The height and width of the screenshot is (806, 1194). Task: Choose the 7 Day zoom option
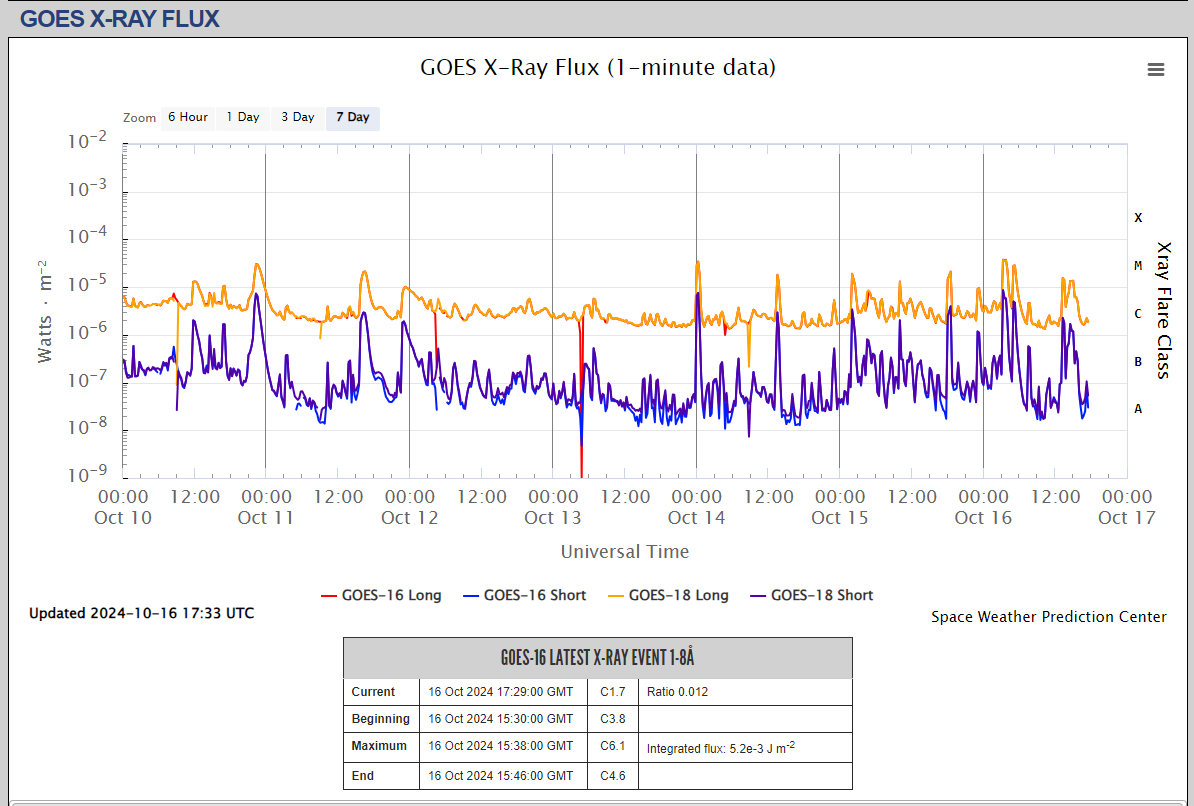click(352, 118)
